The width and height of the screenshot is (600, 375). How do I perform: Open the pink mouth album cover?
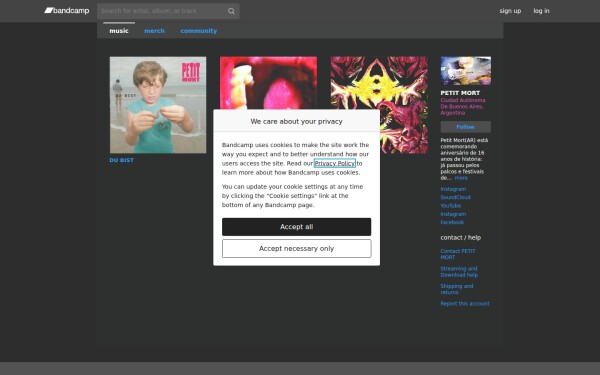tap(268, 83)
